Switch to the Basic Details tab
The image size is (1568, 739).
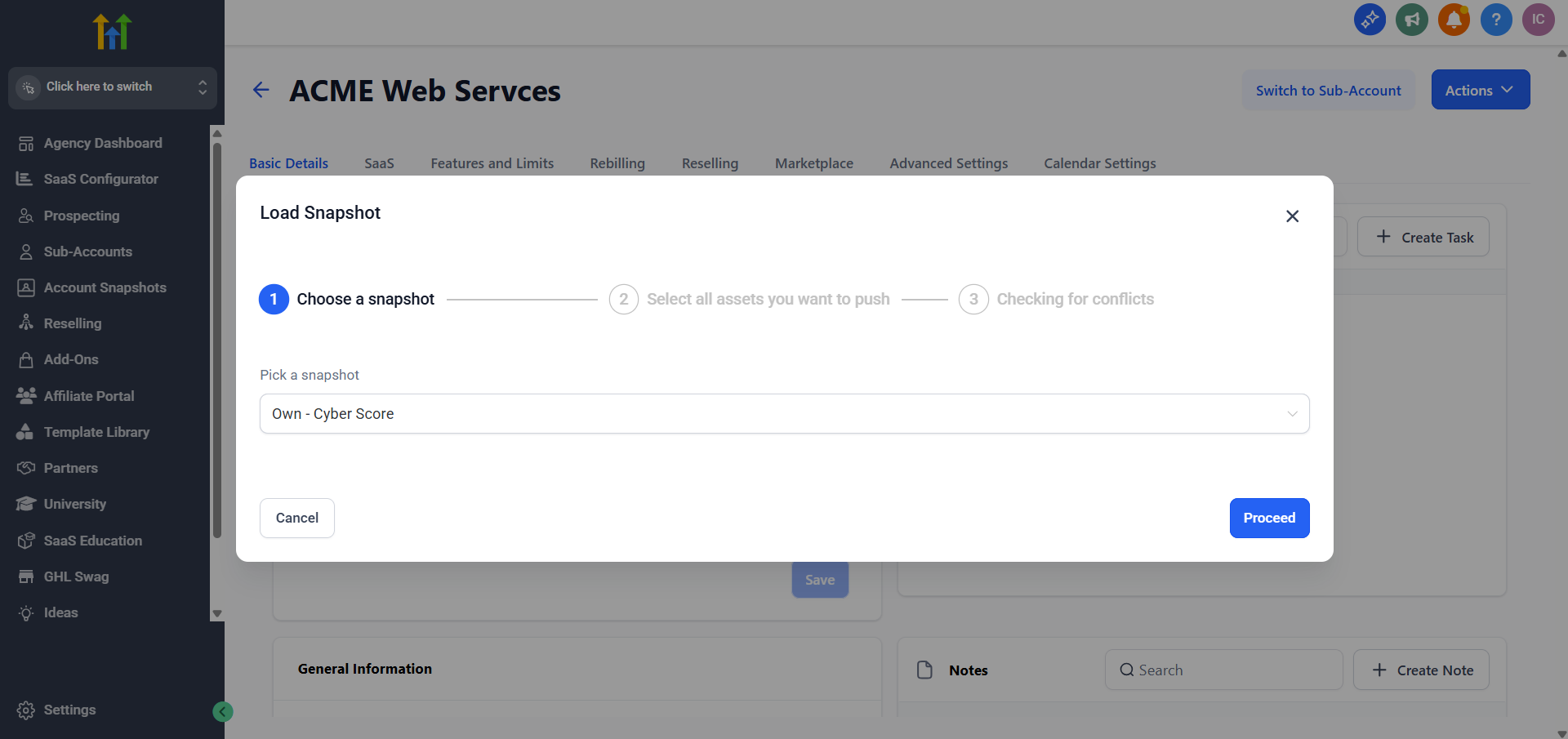(x=288, y=163)
